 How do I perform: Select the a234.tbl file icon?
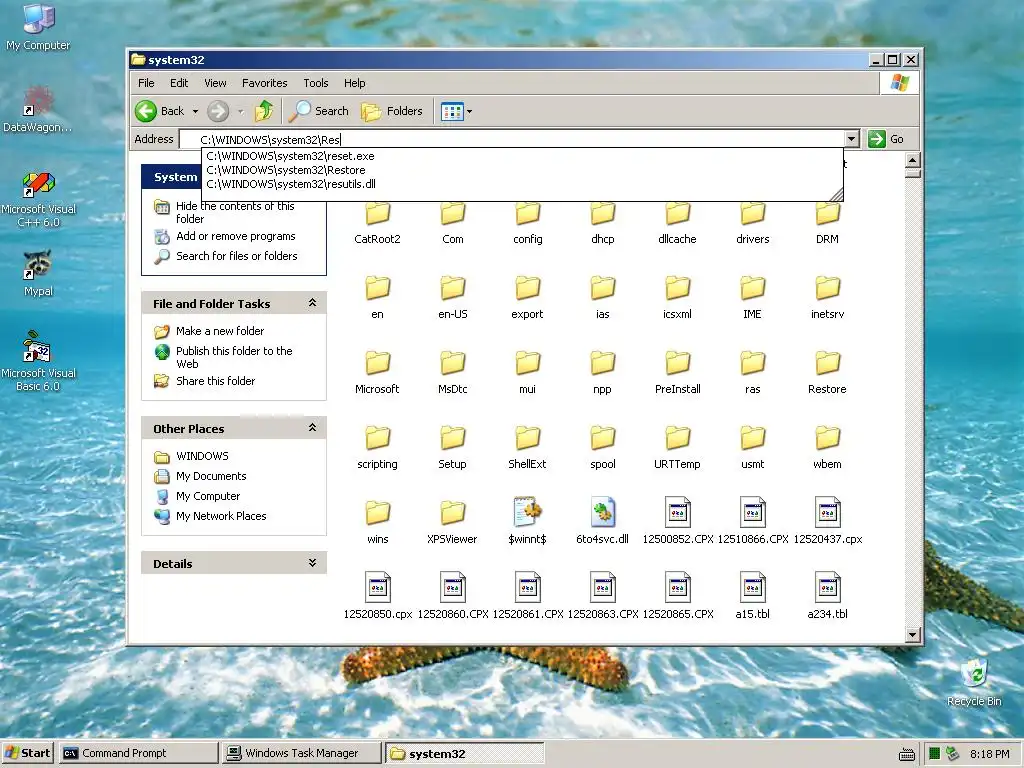[827, 587]
